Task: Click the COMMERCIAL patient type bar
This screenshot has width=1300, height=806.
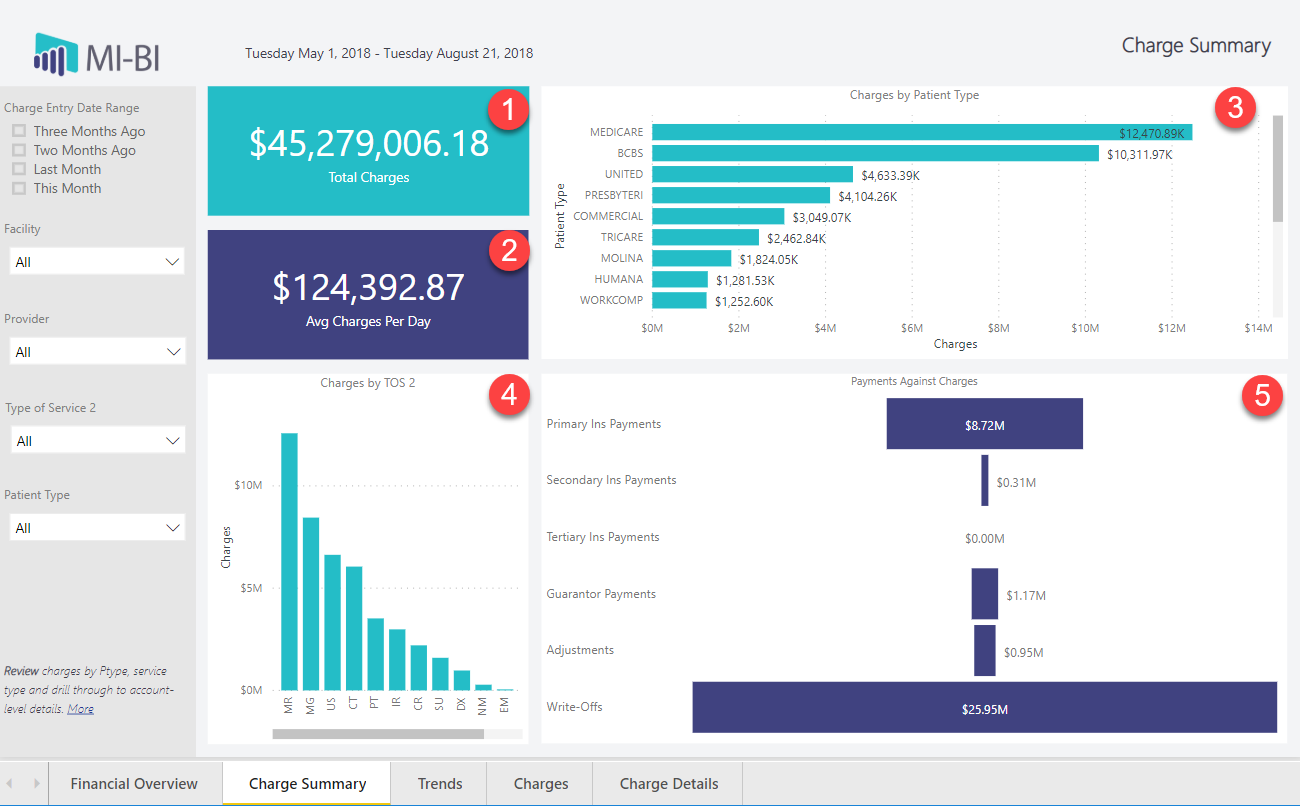Action: click(x=718, y=216)
